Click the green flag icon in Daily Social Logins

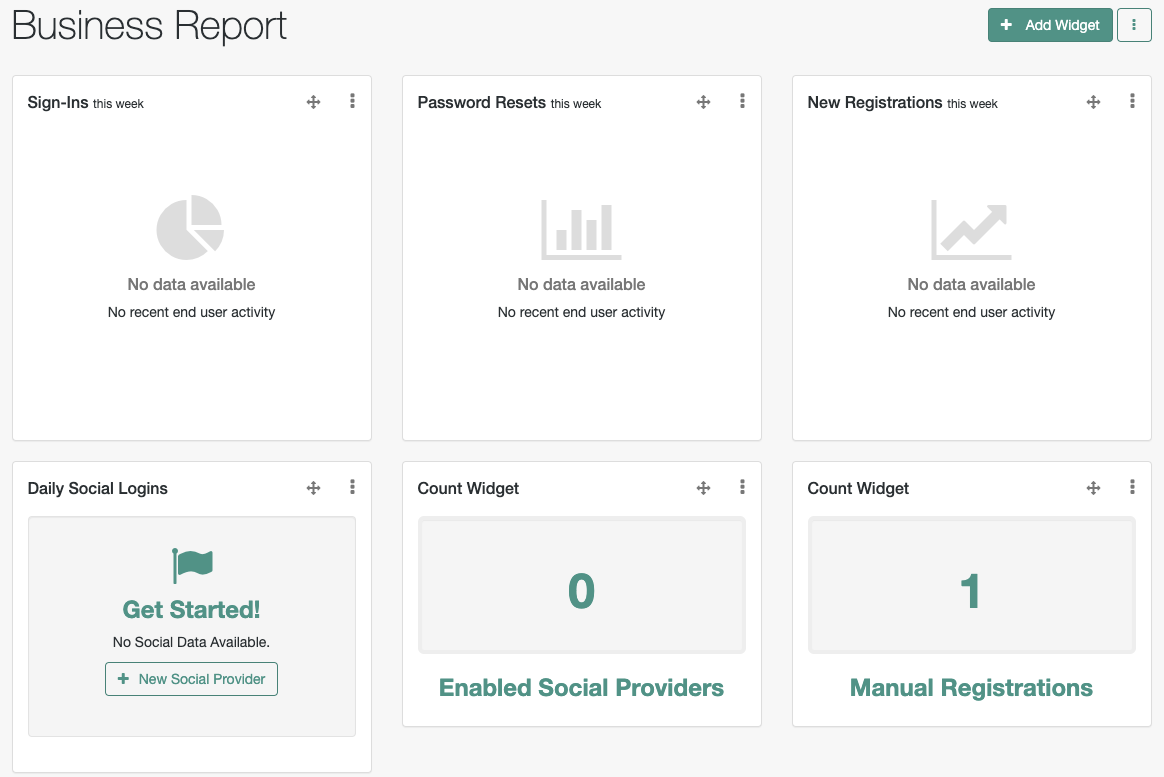click(x=191, y=564)
